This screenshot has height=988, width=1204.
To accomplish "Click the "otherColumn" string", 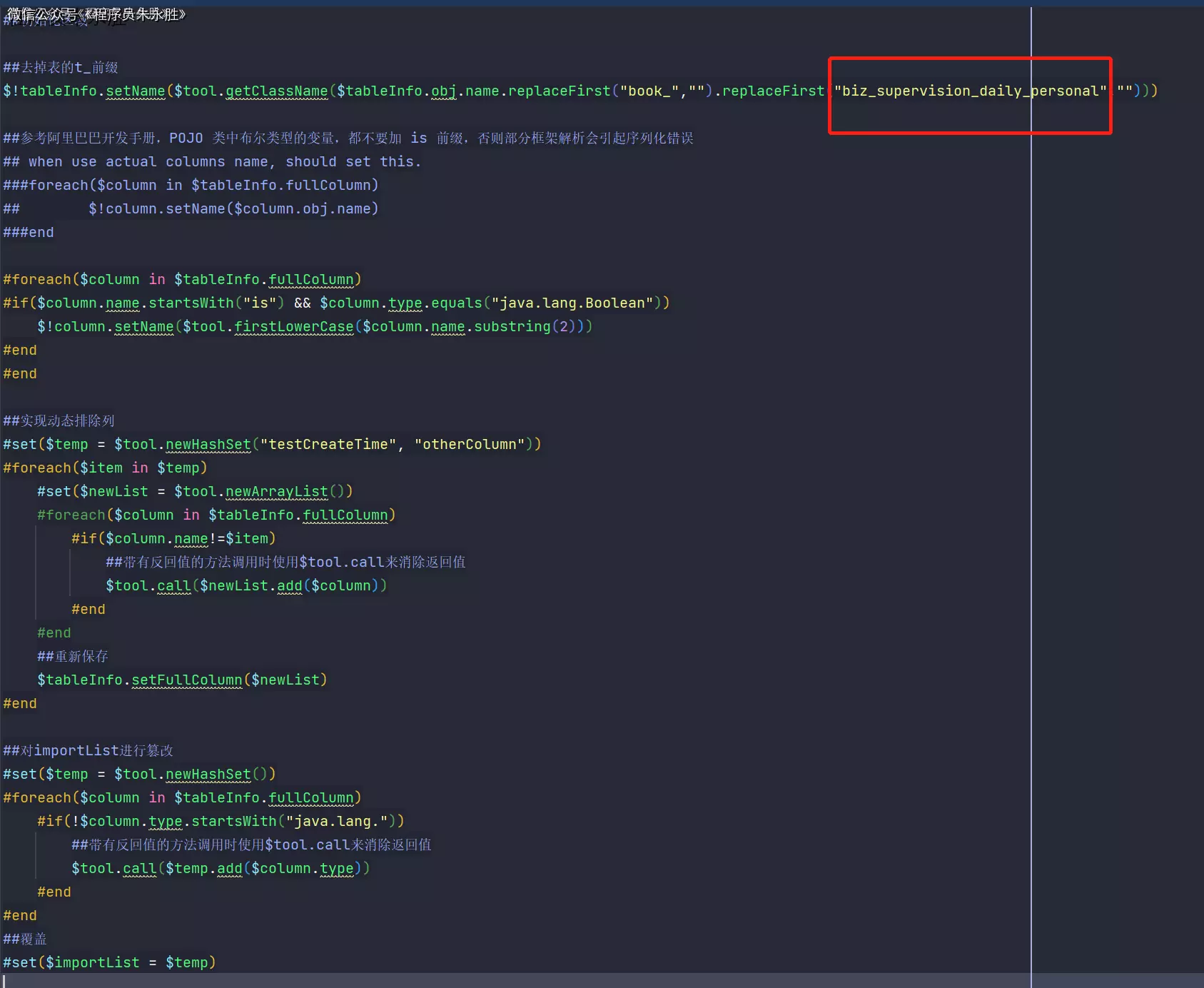I will [x=470, y=445].
